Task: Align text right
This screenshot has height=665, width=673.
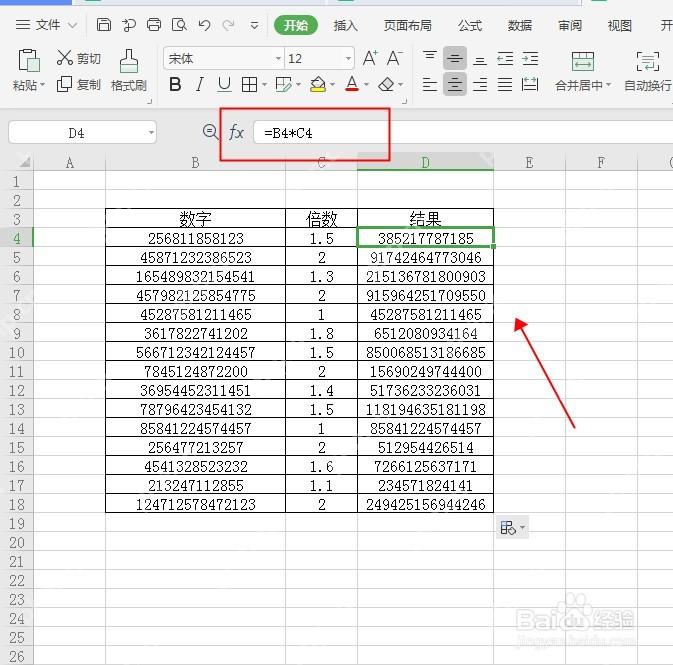Action: pos(479,85)
